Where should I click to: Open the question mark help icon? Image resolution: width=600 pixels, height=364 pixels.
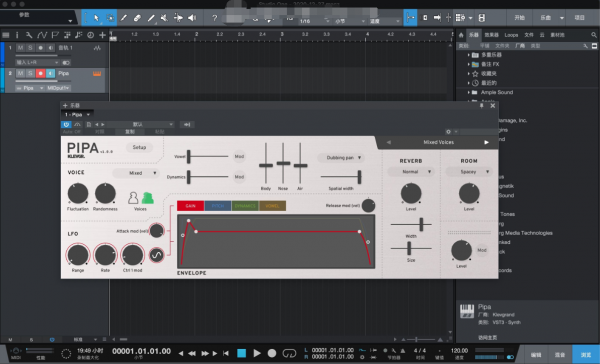tap(215, 18)
